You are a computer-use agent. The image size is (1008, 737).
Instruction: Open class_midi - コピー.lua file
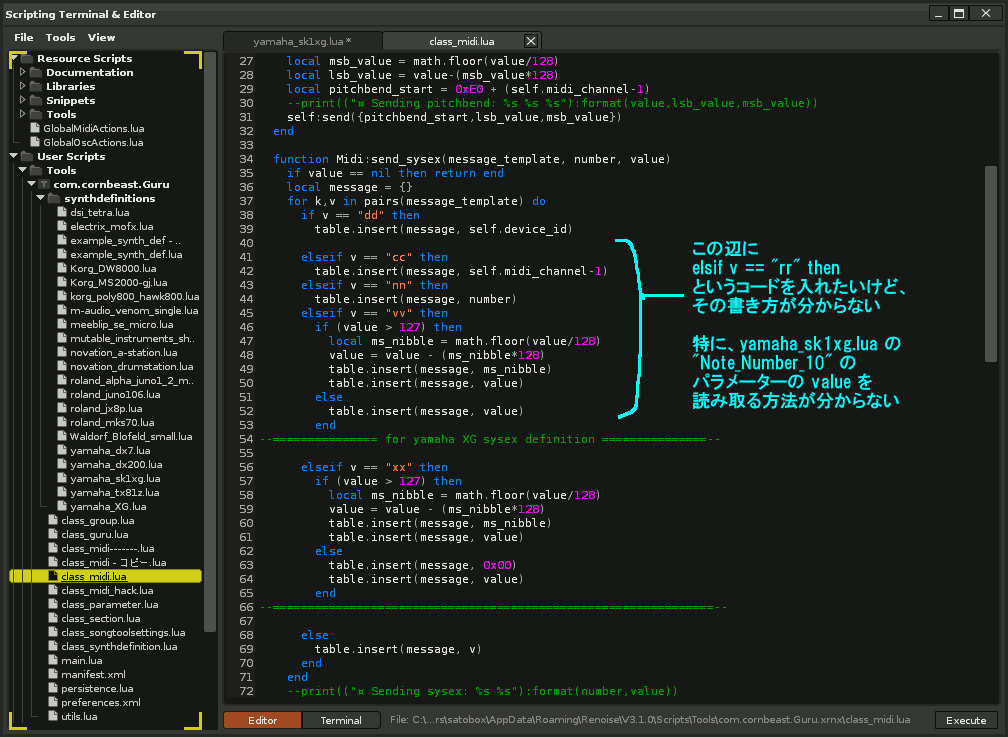(x=113, y=563)
